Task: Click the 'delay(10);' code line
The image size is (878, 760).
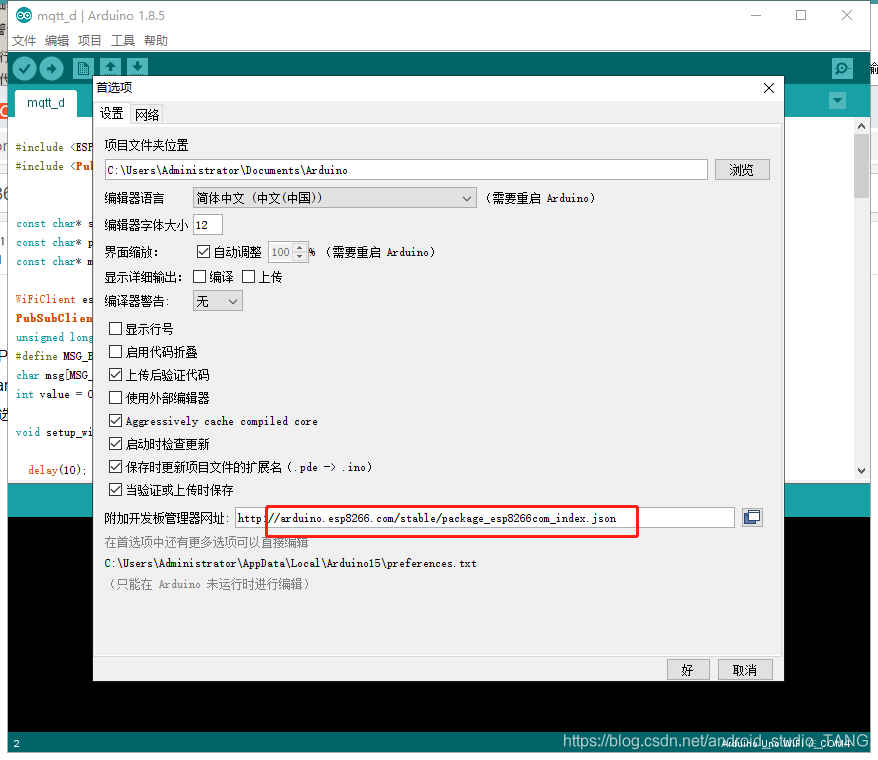Action: coord(58,470)
